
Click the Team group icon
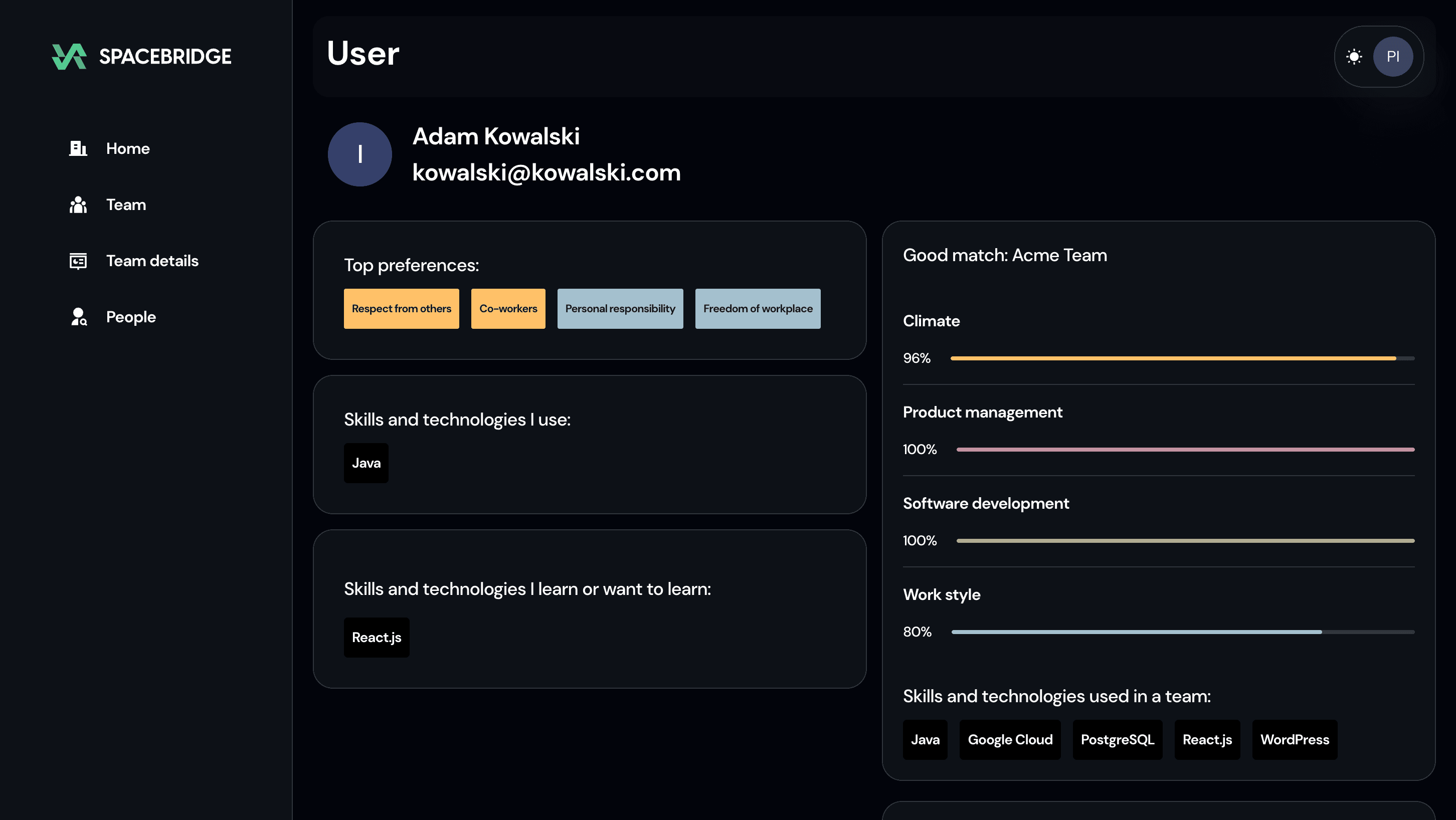coord(78,204)
